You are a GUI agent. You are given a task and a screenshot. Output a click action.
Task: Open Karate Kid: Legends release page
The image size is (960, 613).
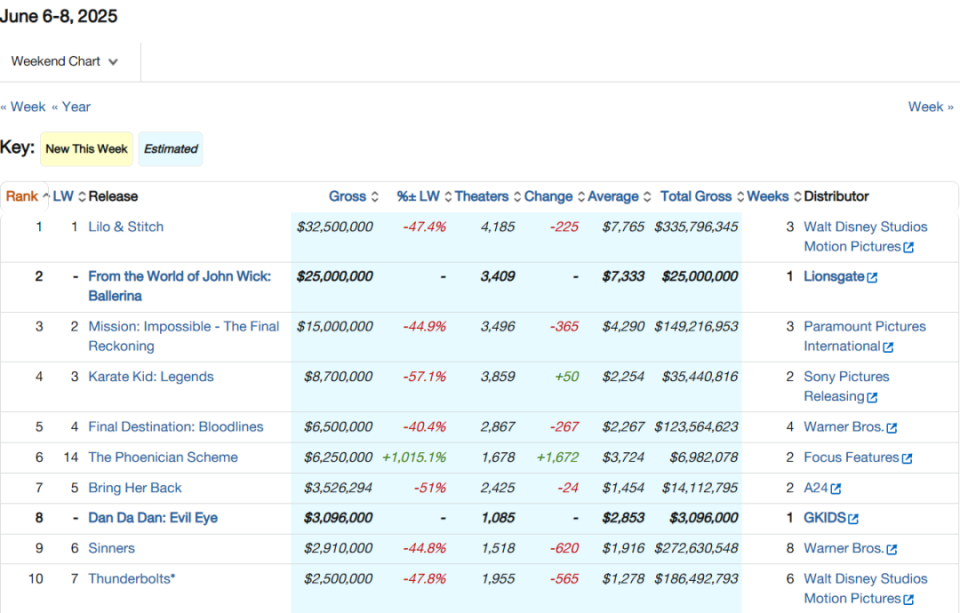click(151, 377)
